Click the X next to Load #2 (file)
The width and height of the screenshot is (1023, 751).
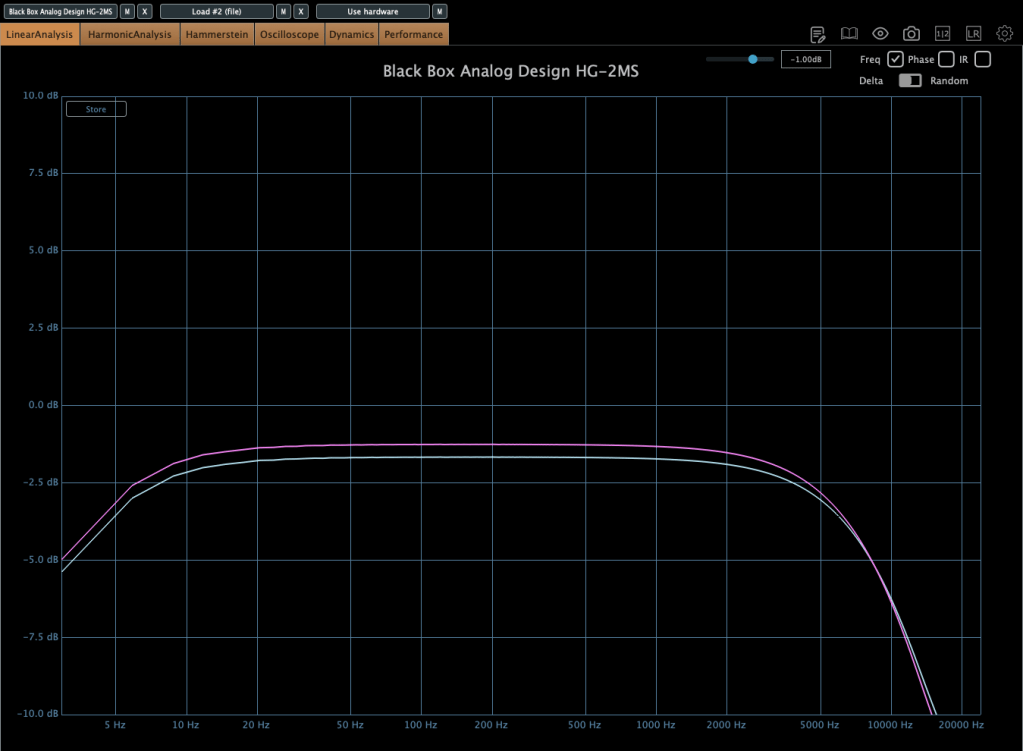click(x=301, y=12)
